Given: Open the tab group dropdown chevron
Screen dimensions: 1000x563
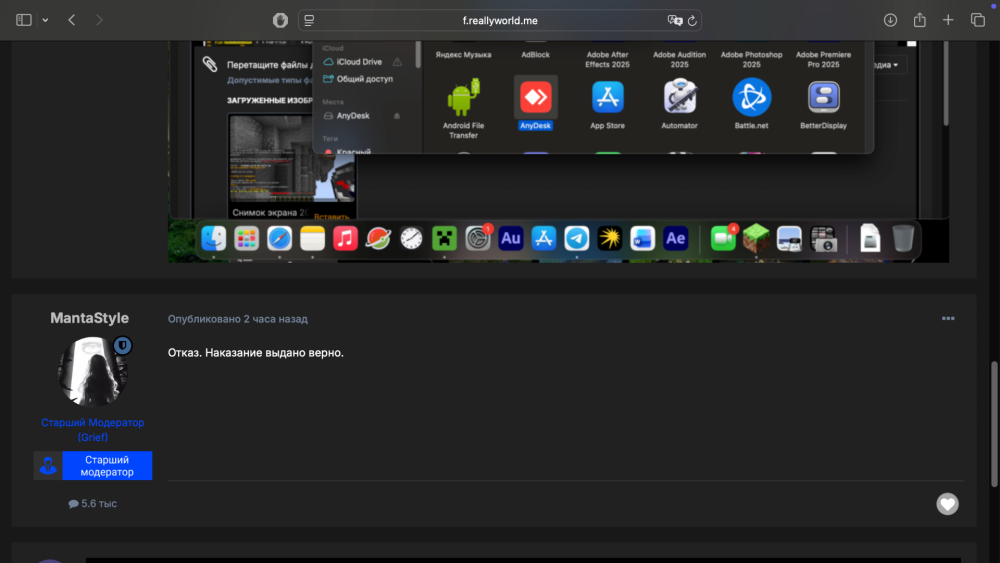Looking at the screenshot, I should tap(45, 20).
